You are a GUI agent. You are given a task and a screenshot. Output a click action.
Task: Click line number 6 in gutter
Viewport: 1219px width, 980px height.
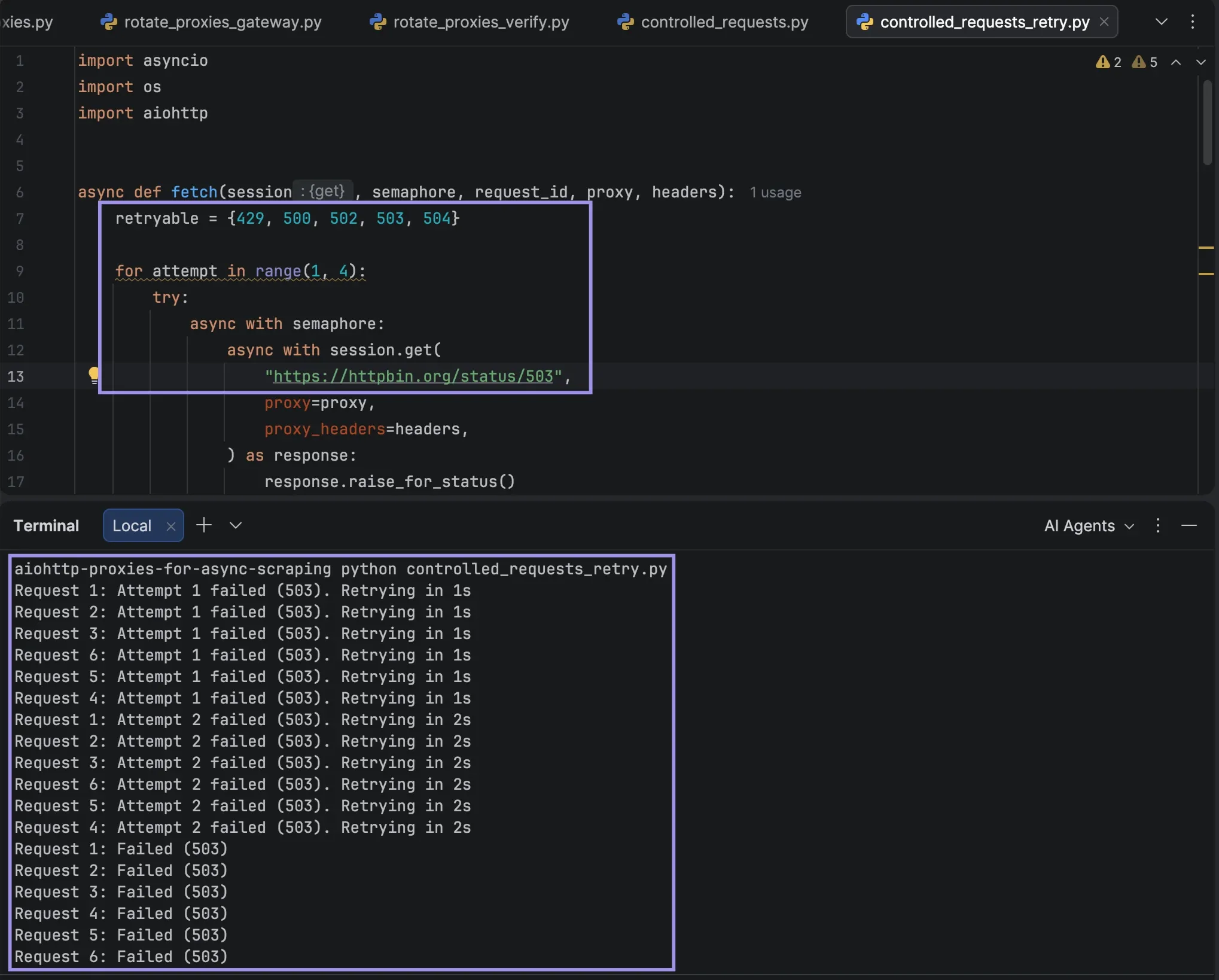(x=20, y=192)
